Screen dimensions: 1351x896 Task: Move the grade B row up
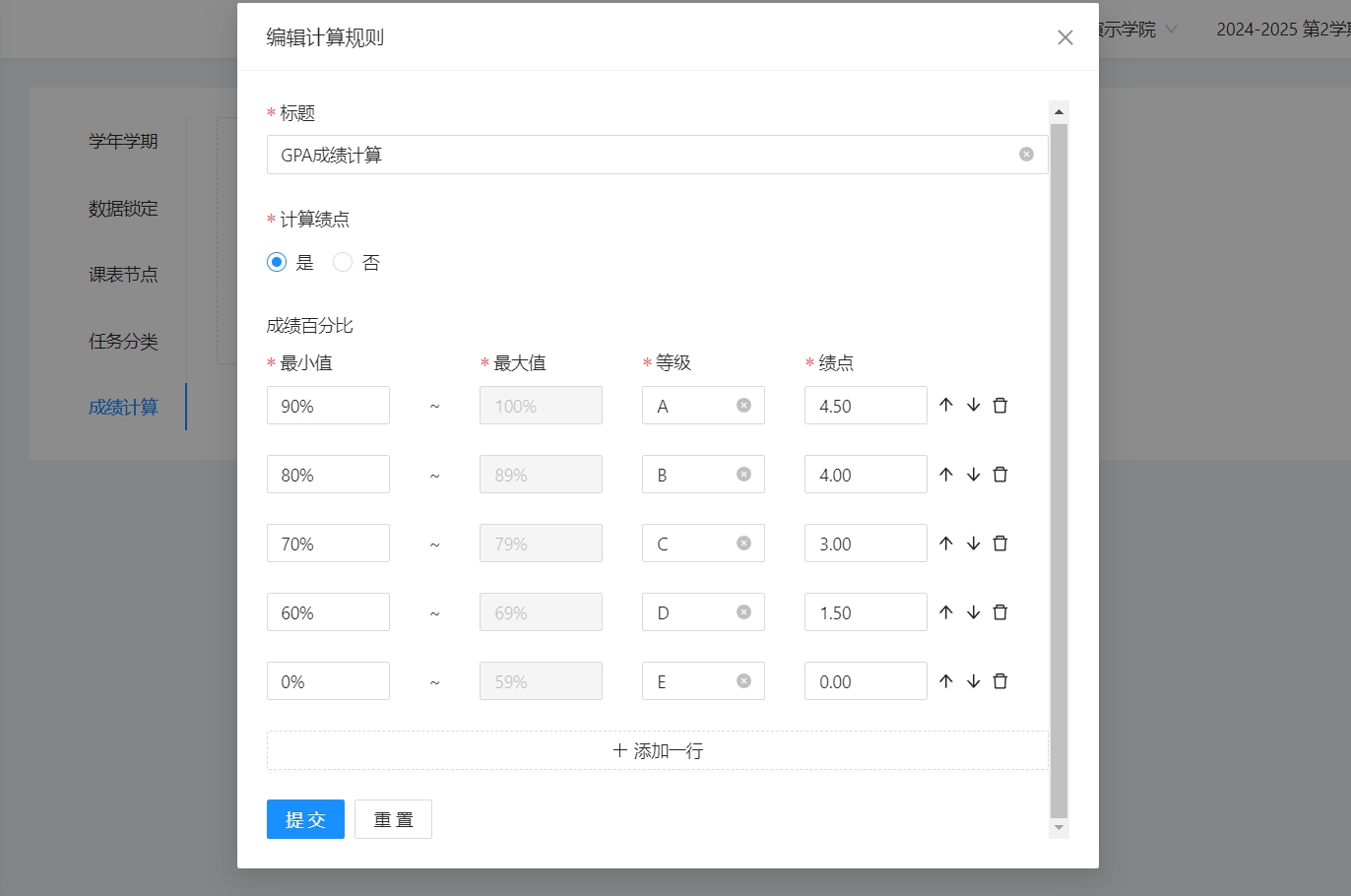pos(946,475)
